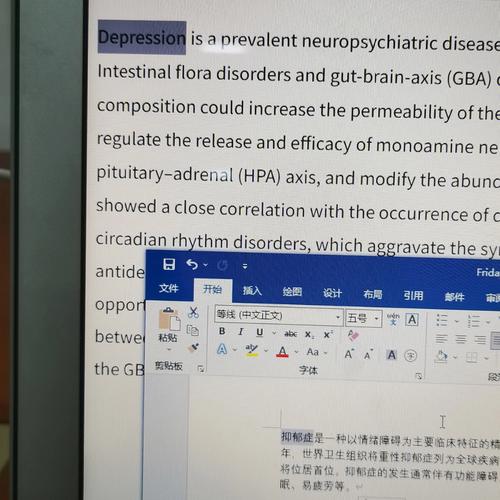Screen dimensions: 500x500
Task: Click the Cut scissors icon
Action: [193, 312]
